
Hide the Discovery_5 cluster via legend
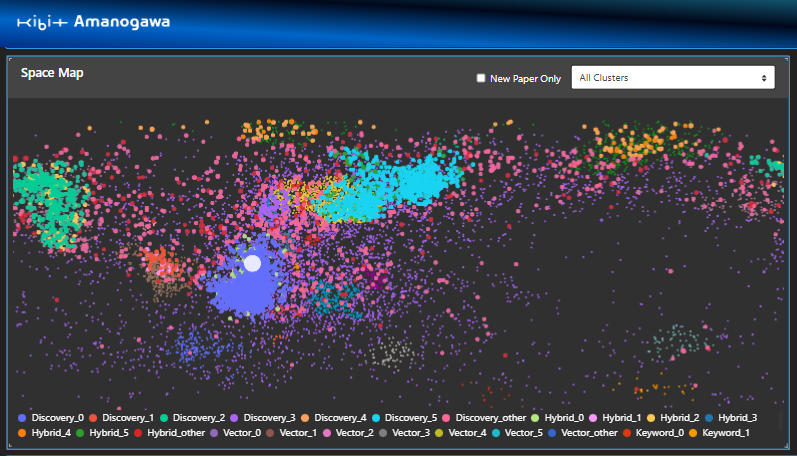click(x=405, y=418)
